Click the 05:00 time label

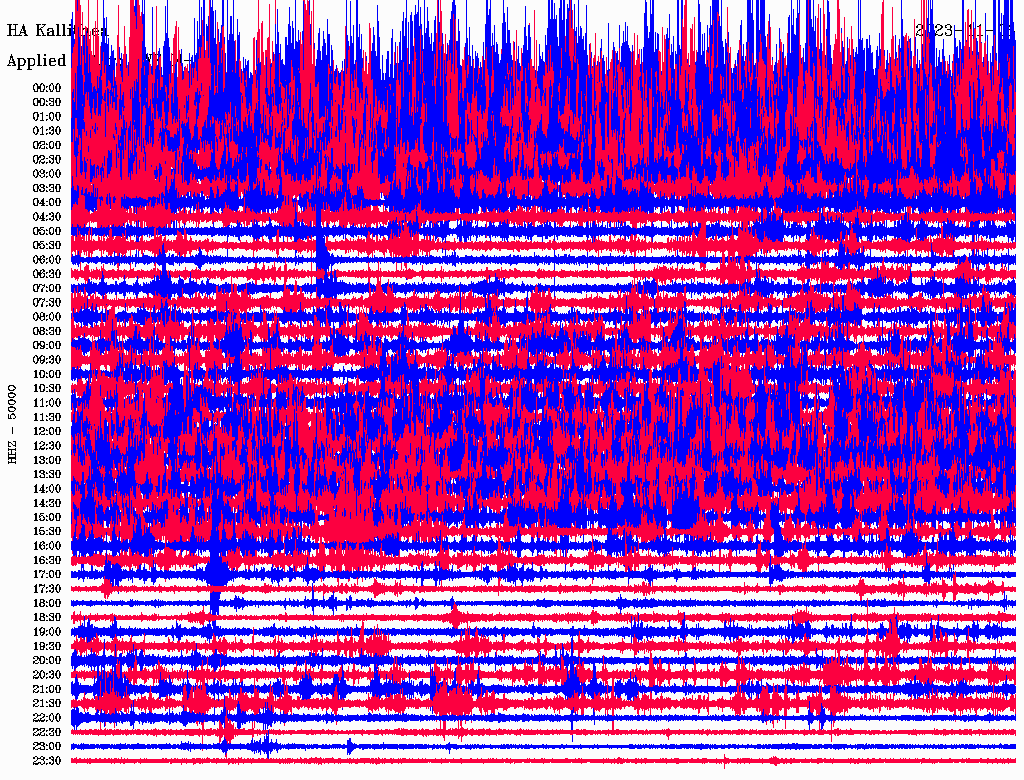[x=47, y=231]
